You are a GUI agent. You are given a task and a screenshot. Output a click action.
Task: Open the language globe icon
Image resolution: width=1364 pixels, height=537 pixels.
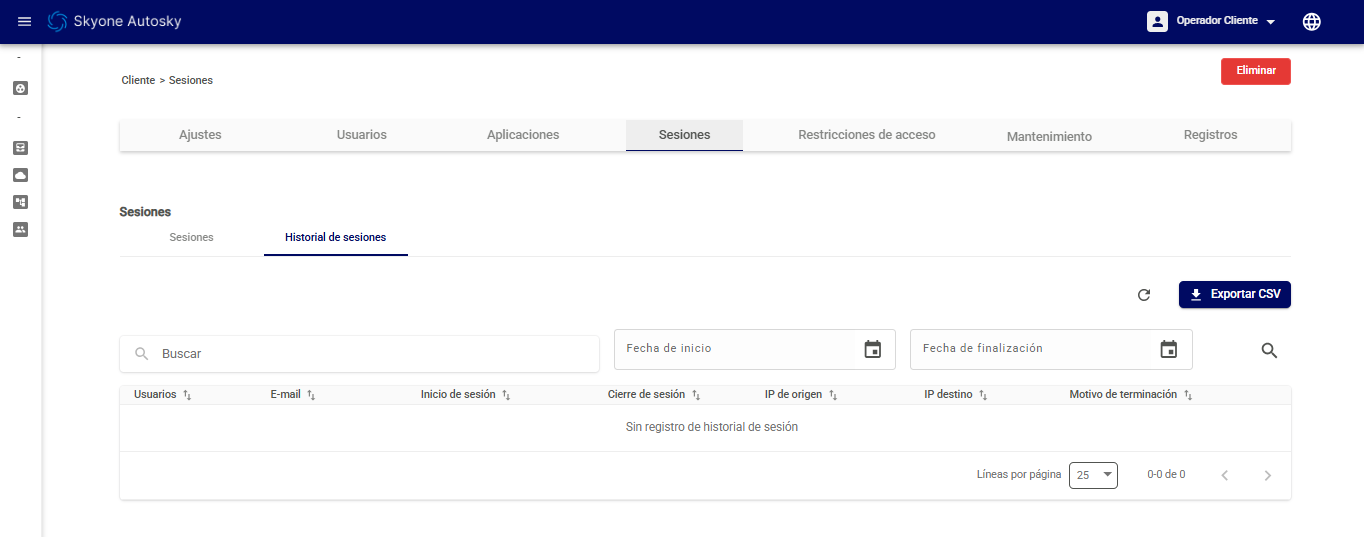click(x=1311, y=21)
